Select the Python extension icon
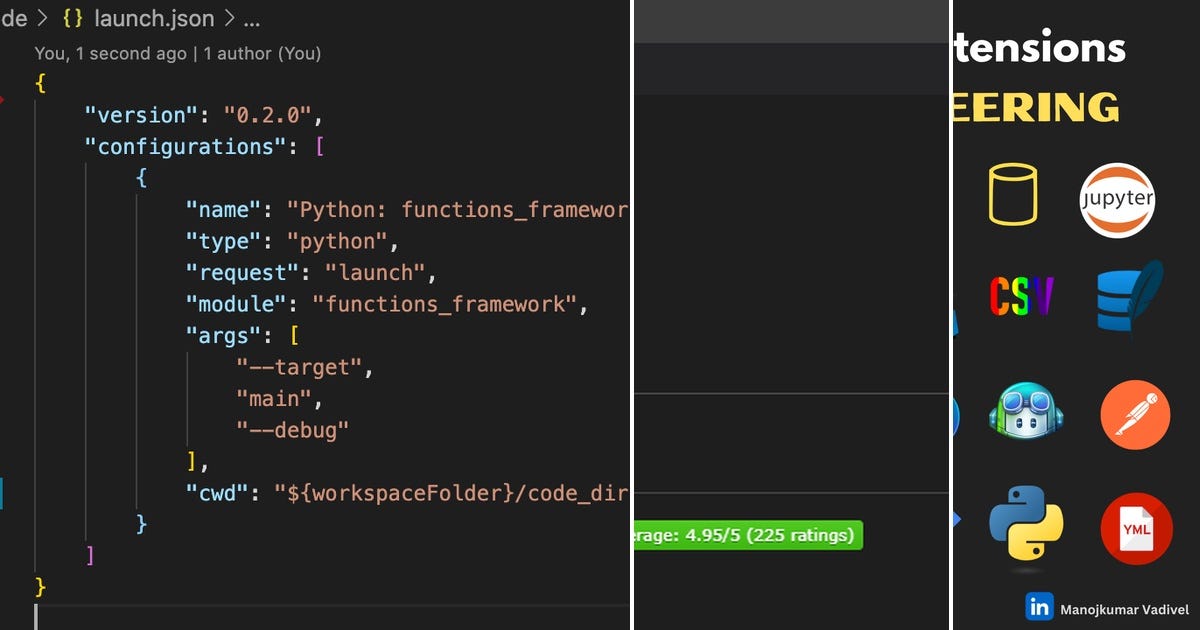Image resolution: width=1200 pixels, height=630 pixels. (1025, 529)
